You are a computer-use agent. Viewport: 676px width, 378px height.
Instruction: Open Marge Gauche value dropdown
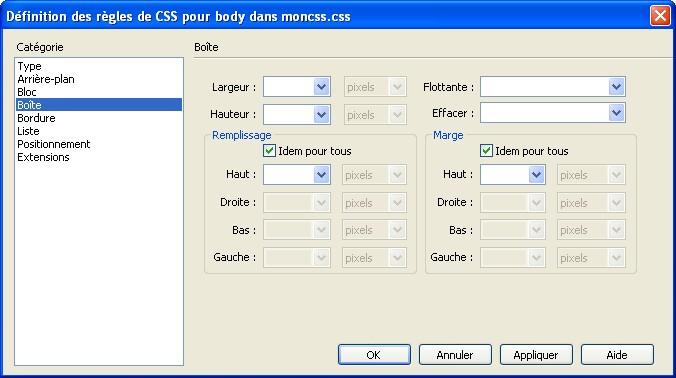click(536, 258)
